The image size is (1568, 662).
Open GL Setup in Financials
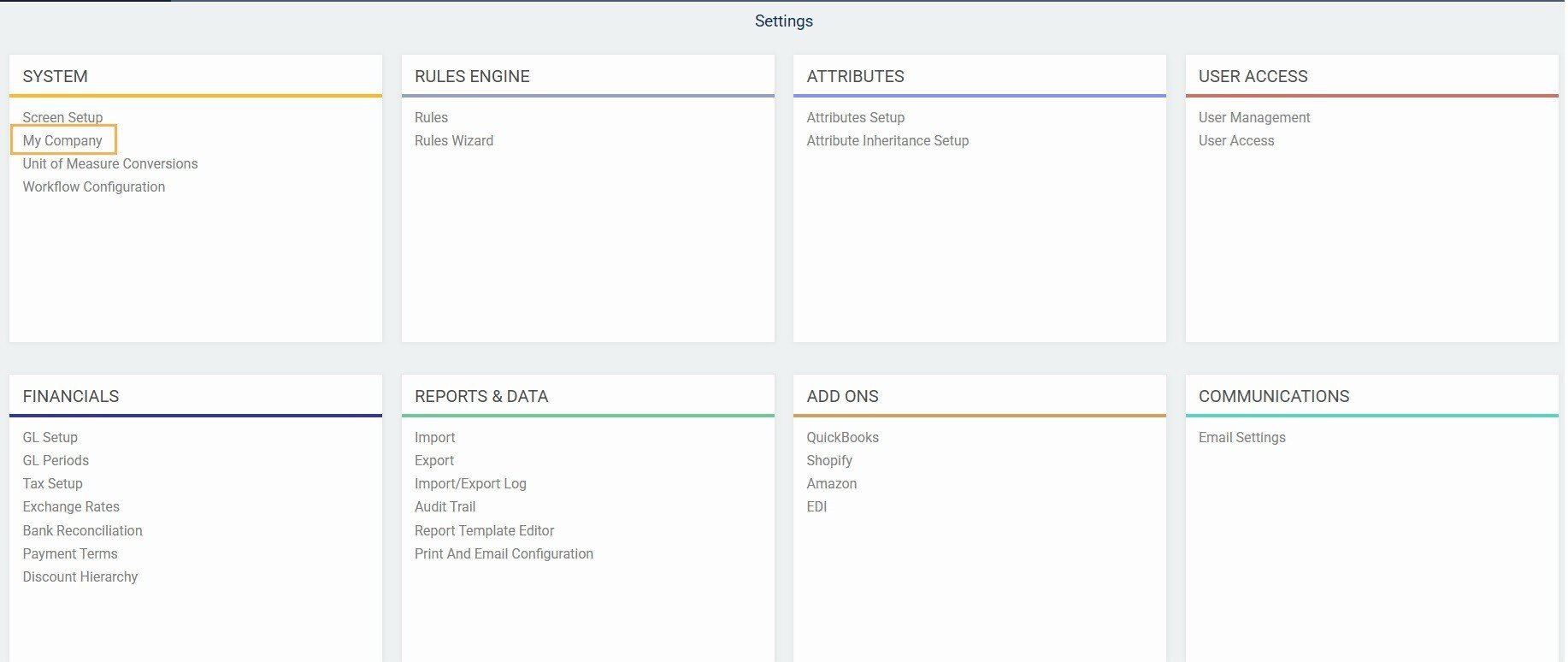click(x=50, y=437)
